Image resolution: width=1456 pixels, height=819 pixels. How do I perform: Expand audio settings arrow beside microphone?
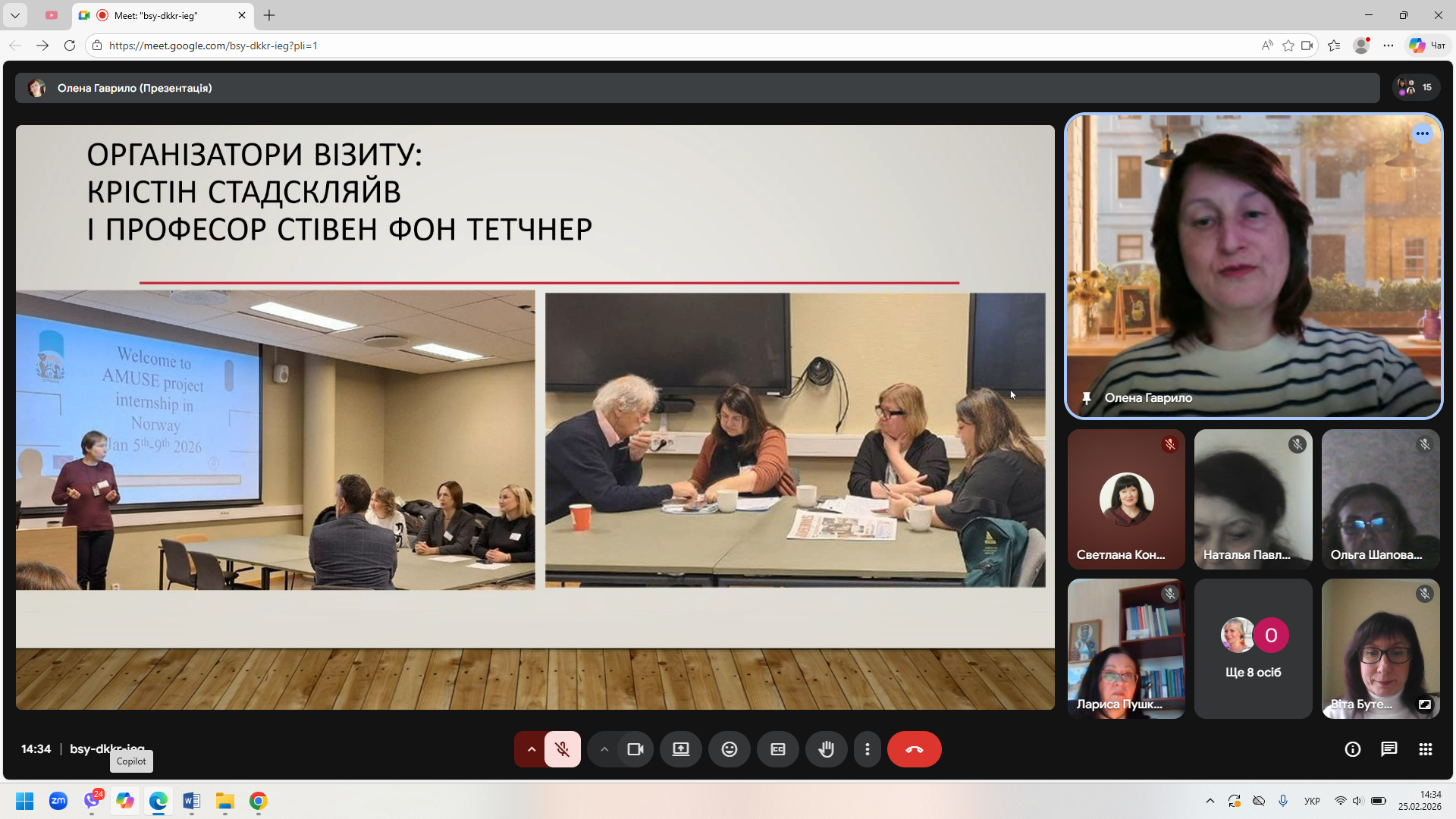coord(531,749)
